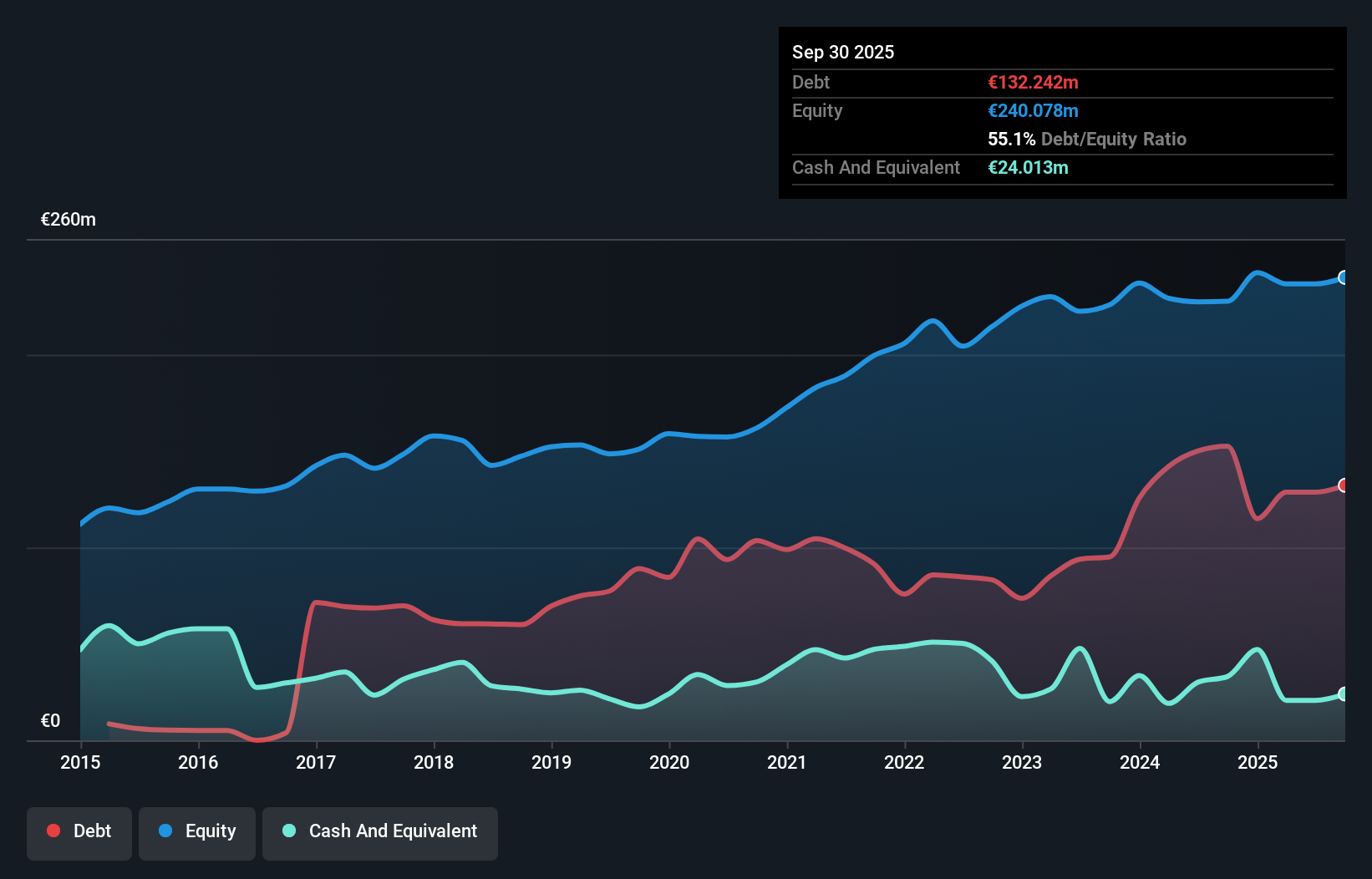Click the red Debt legend dot

52,830
